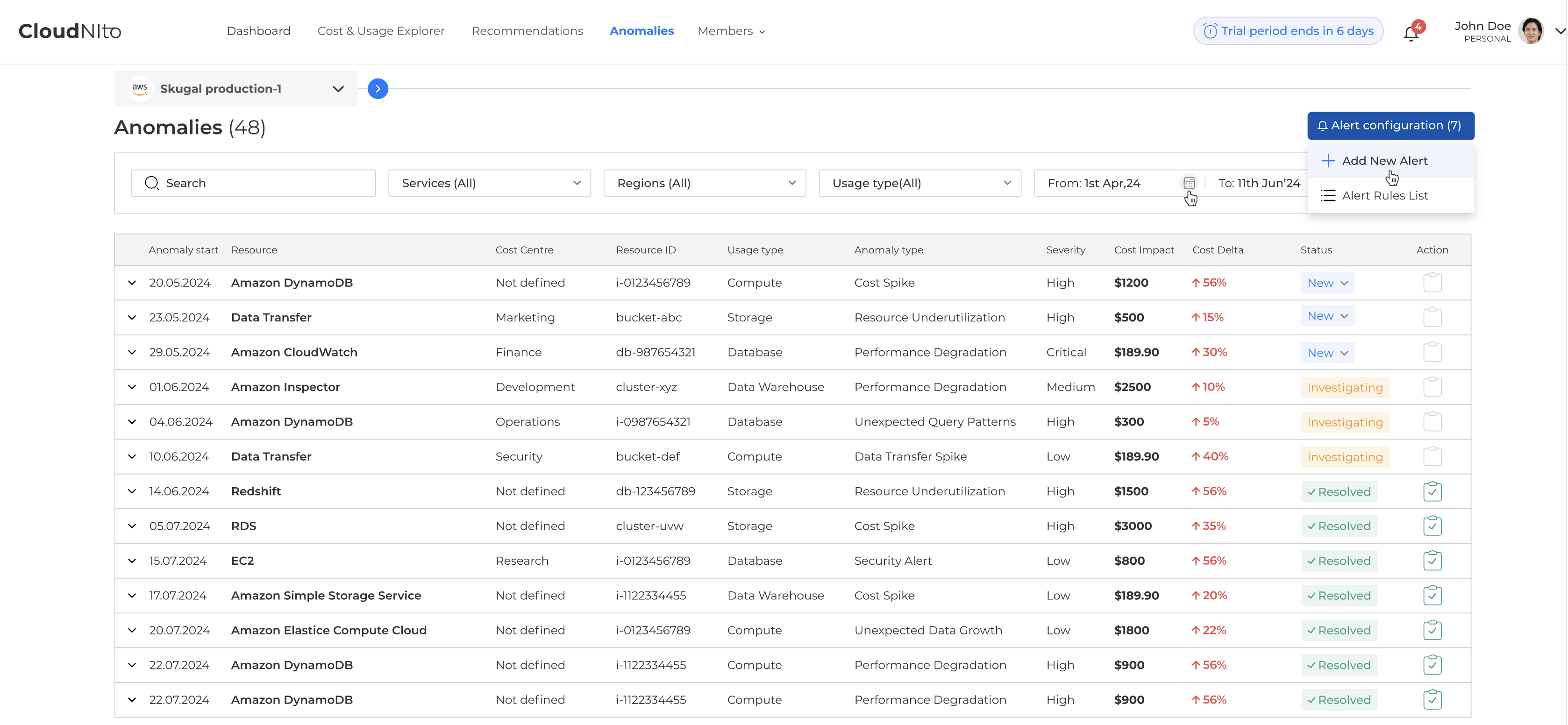Select Add New Alert menu item
Viewport: 1568px width, 725px height.
[x=1384, y=161]
